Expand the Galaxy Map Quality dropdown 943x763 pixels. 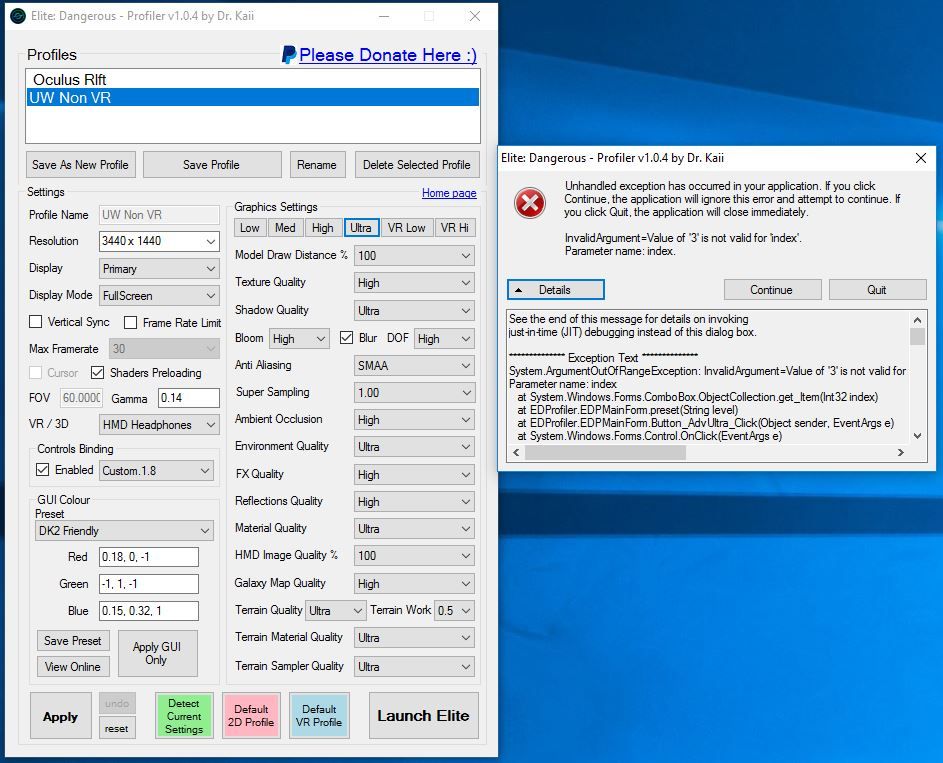pos(414,584)
